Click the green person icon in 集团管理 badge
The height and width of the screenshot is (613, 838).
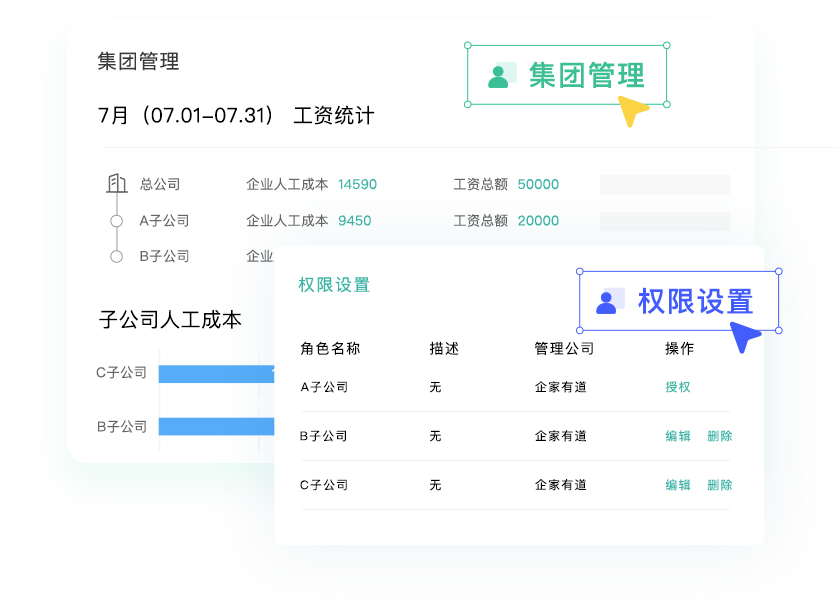498,76
